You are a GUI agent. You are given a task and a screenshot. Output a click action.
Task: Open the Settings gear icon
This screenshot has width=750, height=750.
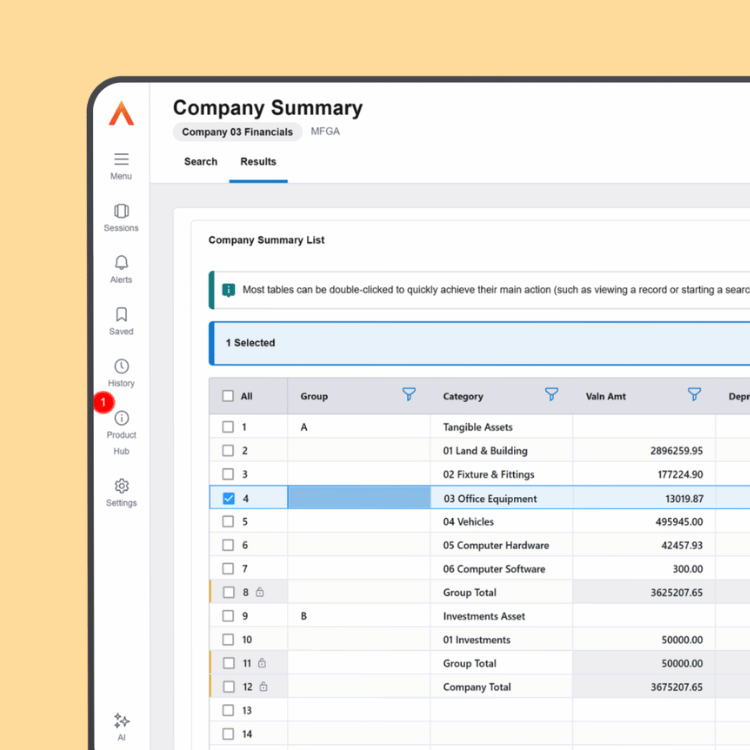point(121,486)
